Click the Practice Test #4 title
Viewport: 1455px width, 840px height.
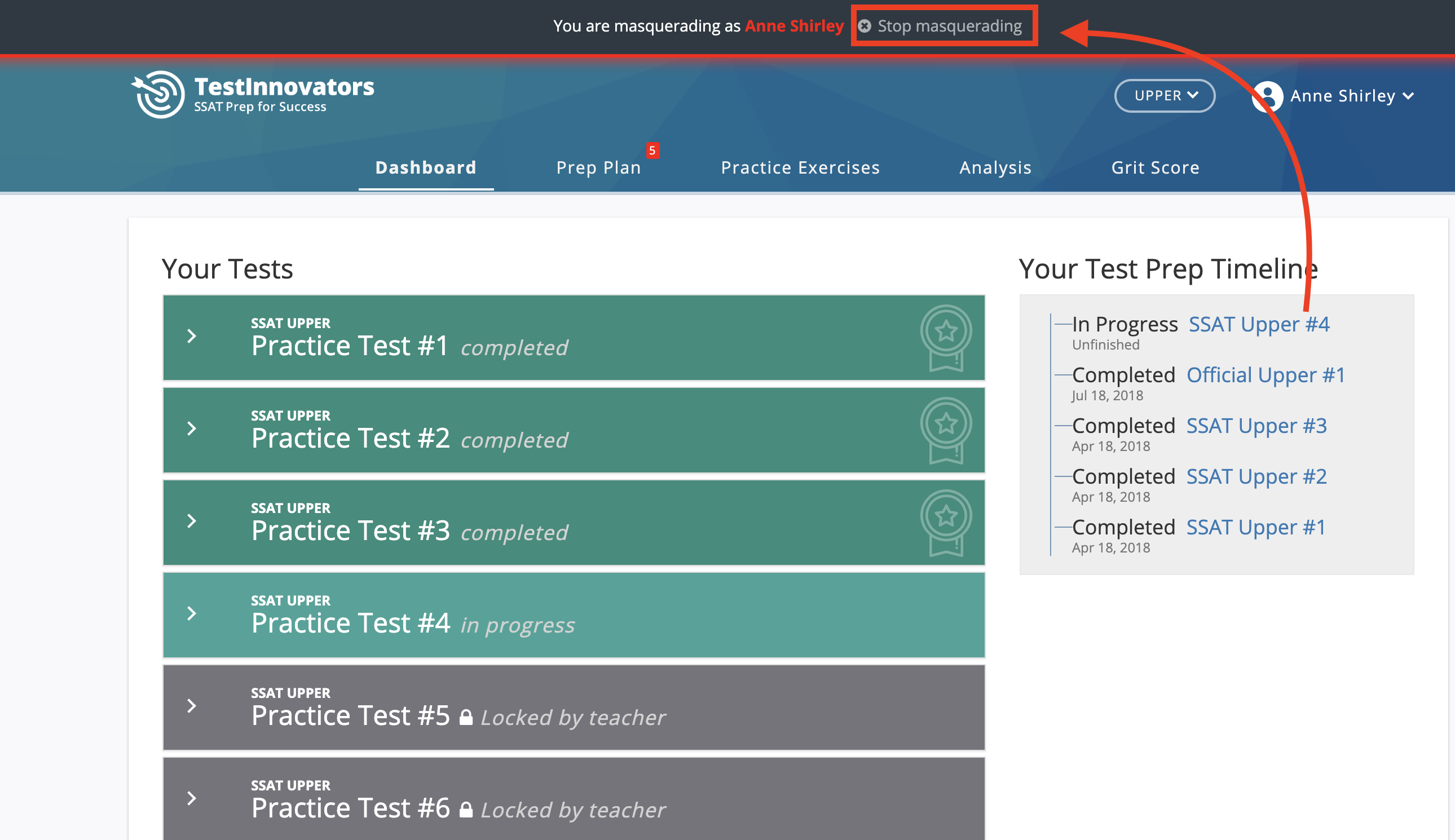(x=350, y=622)
